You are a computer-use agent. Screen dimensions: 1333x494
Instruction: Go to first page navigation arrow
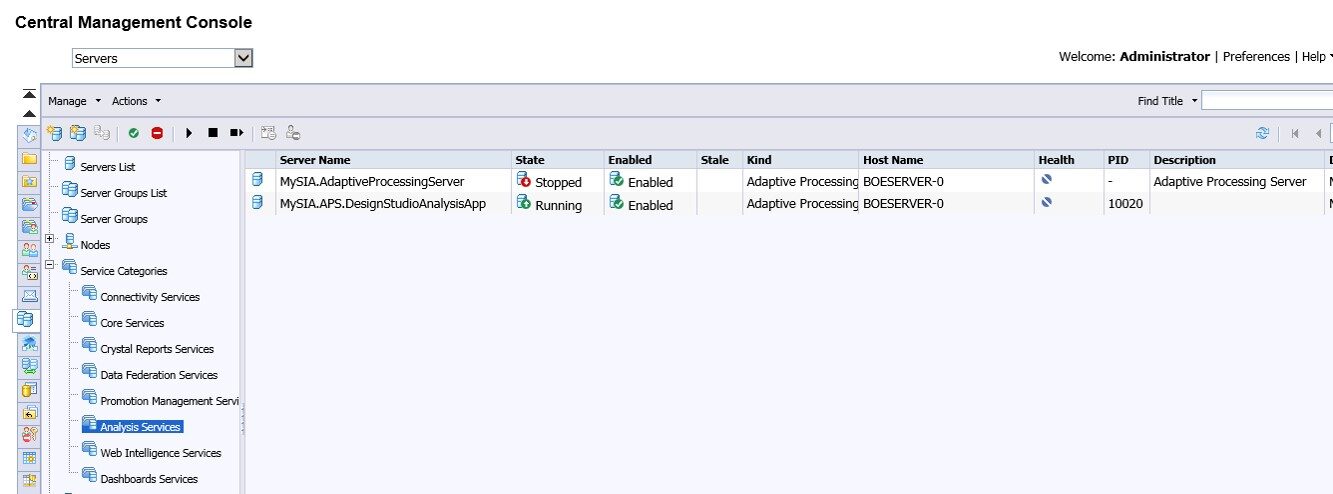pos(1295,133)
